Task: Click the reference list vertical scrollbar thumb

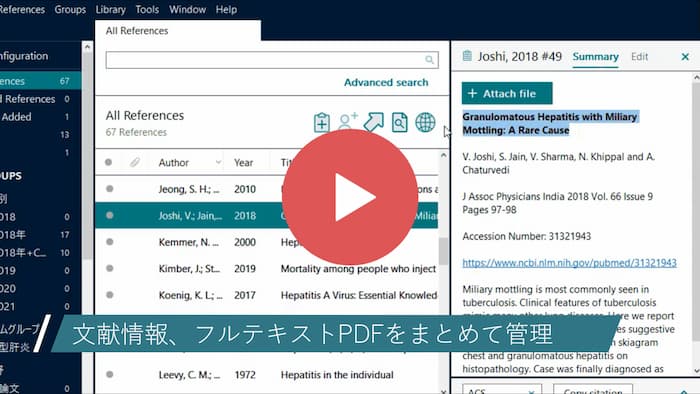Action: click(x=443, y=251)
